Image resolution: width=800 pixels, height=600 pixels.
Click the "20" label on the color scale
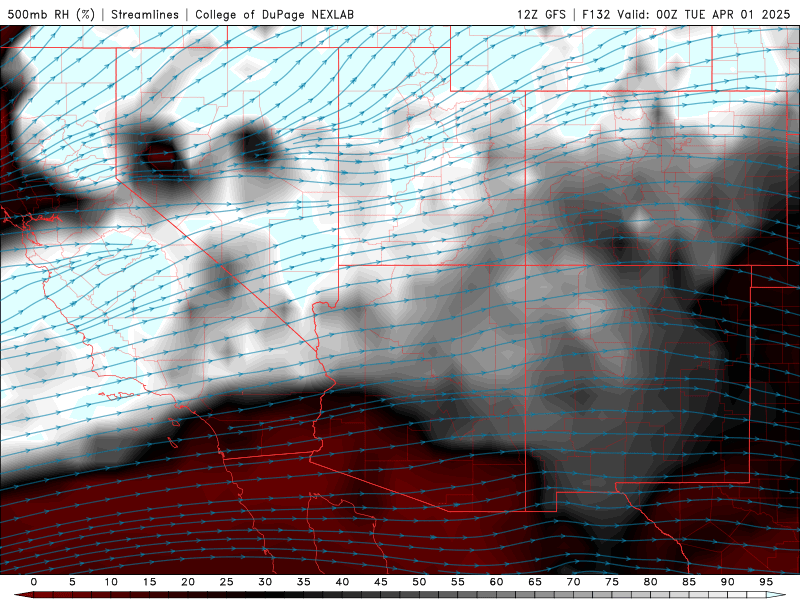point(188,582)
